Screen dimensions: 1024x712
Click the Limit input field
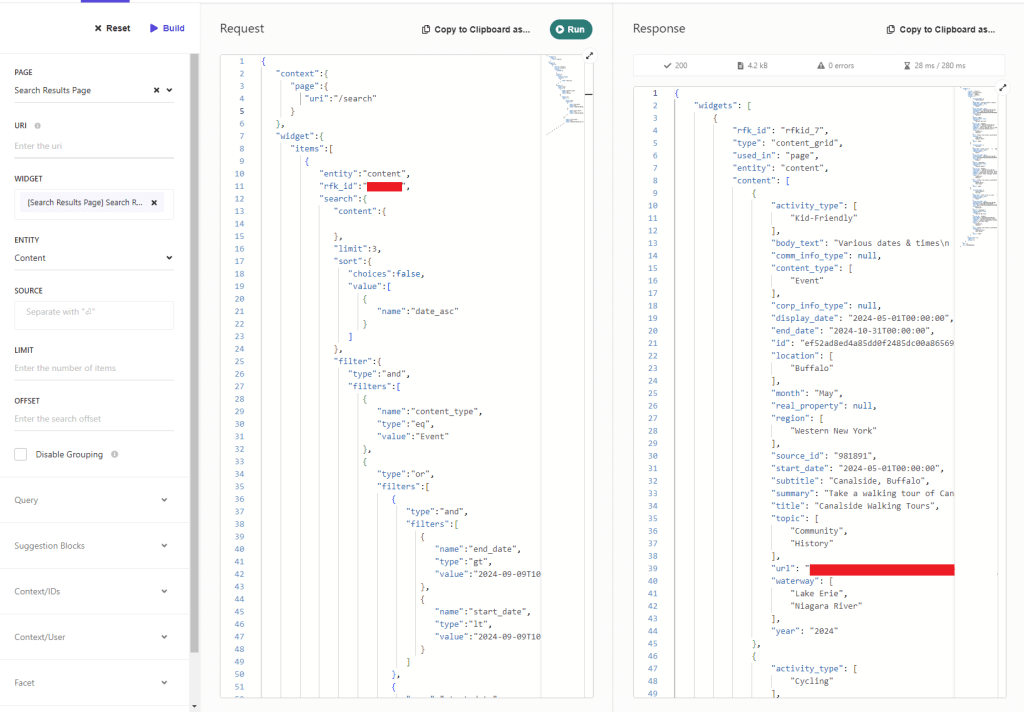tap(94, 368)
